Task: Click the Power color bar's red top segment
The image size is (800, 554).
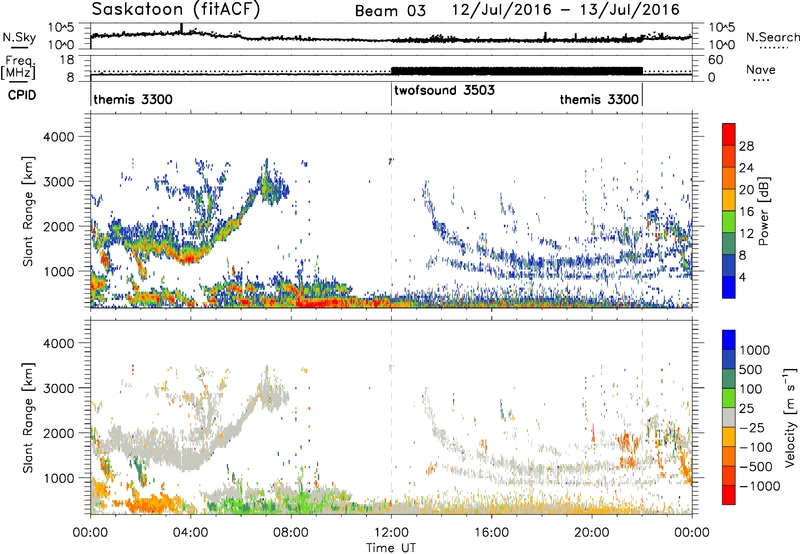Action: pos(729,135)
